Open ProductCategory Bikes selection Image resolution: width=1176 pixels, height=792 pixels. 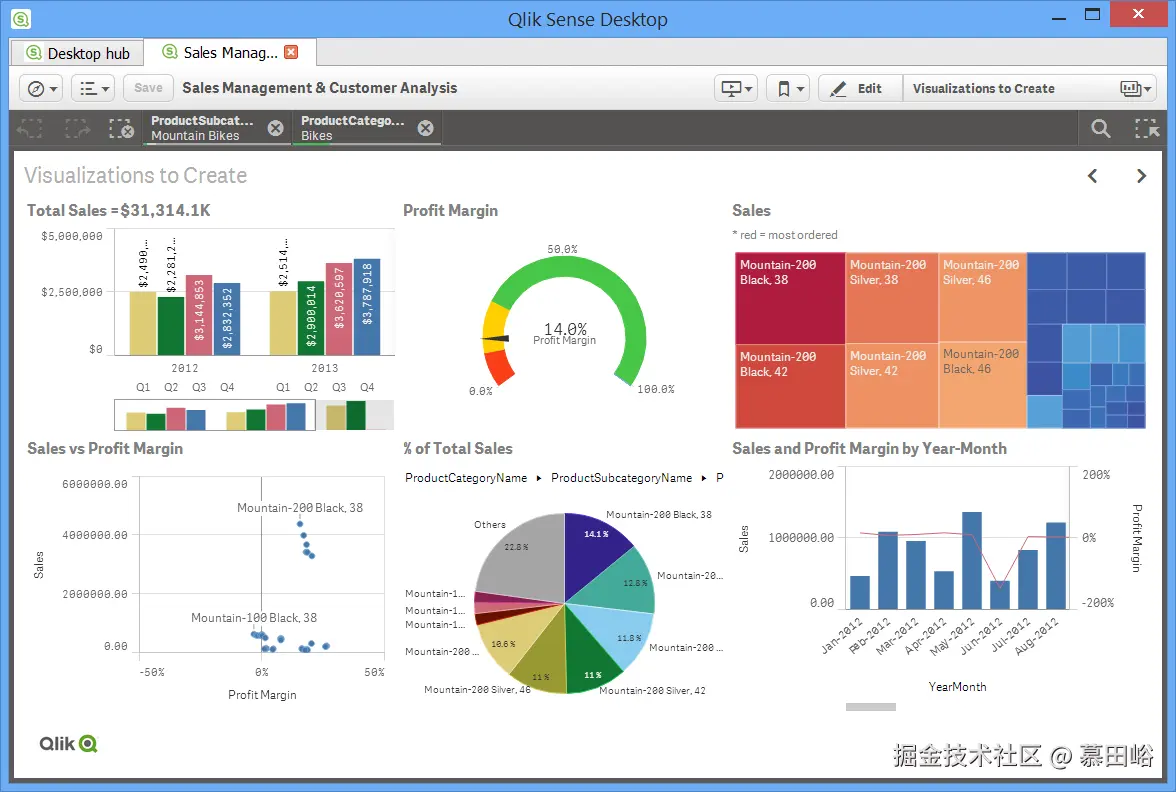352,128
